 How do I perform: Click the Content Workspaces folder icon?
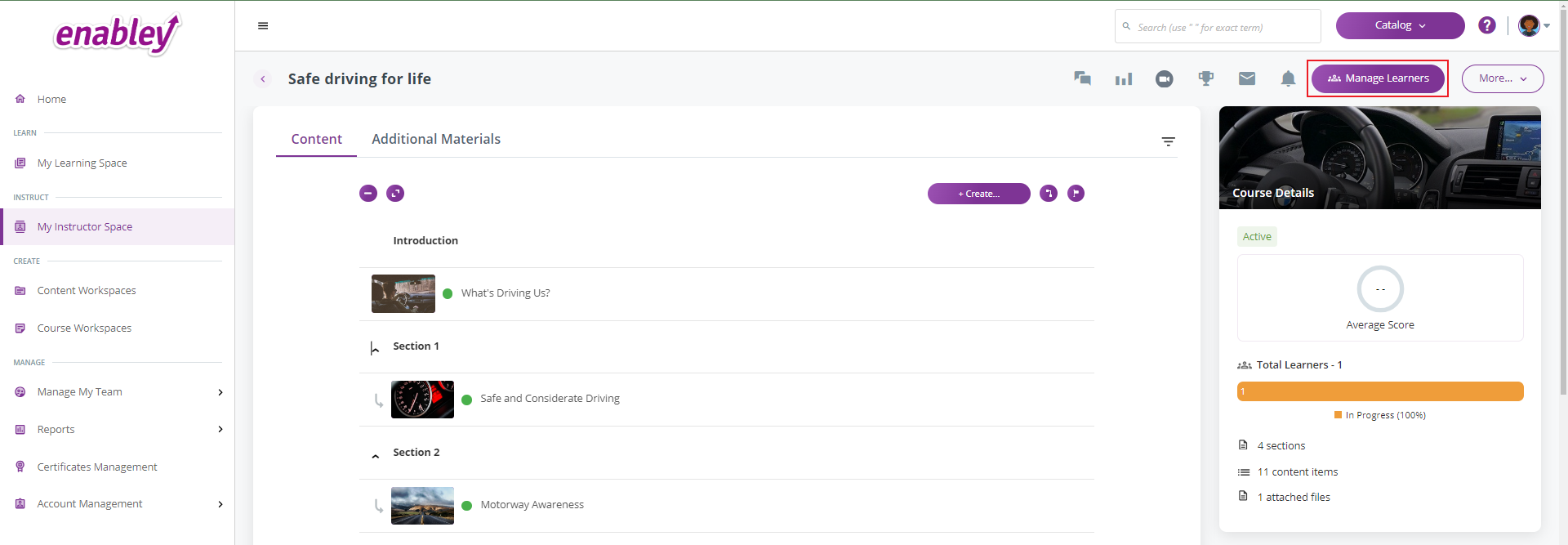tap(20, 291)
